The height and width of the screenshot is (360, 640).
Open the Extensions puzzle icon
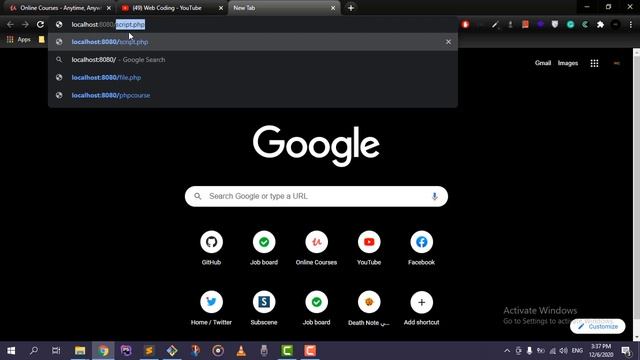tap(600, 24)
